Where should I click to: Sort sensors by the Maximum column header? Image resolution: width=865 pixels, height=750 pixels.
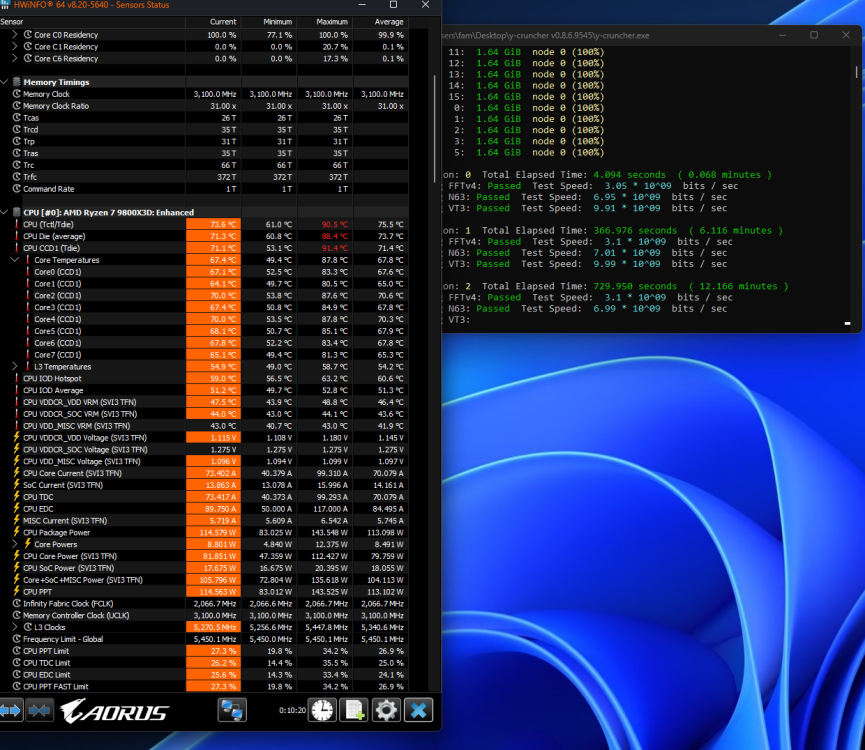point(331,21)
